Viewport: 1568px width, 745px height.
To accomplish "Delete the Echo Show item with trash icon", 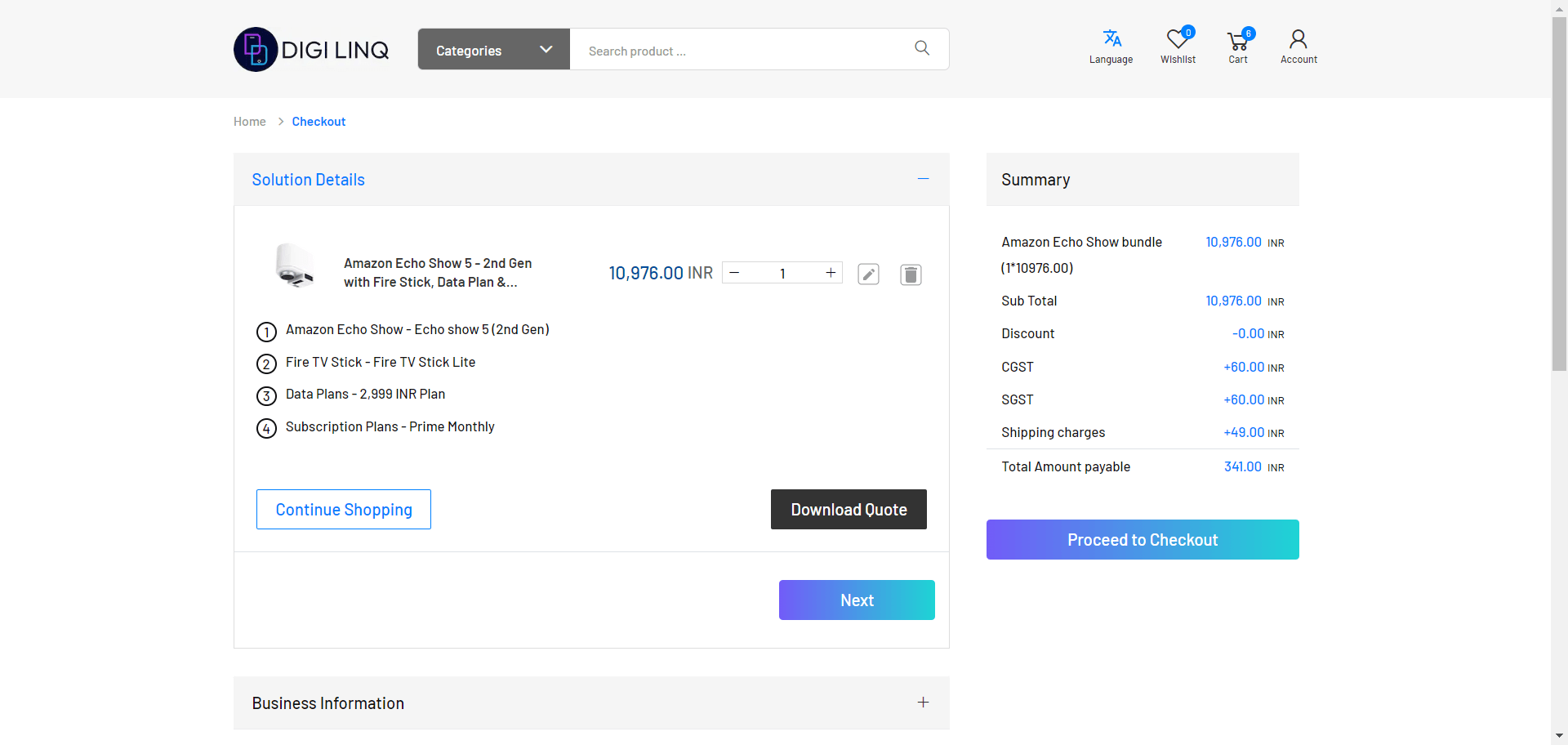I will [x=911, y=274].
